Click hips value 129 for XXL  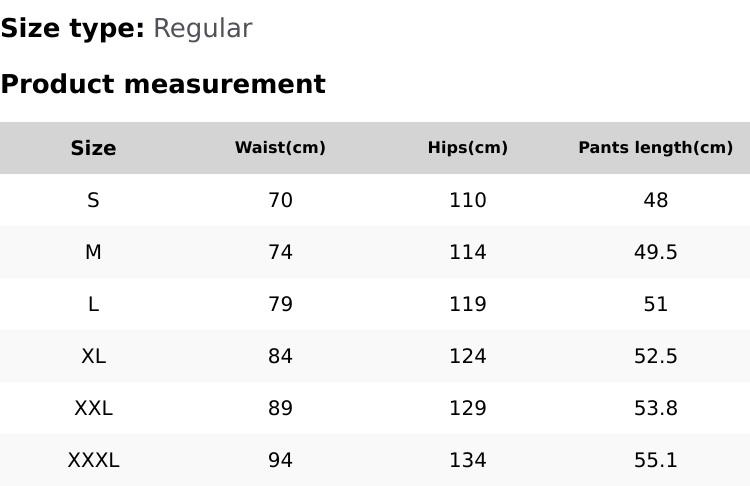point(467,408)
